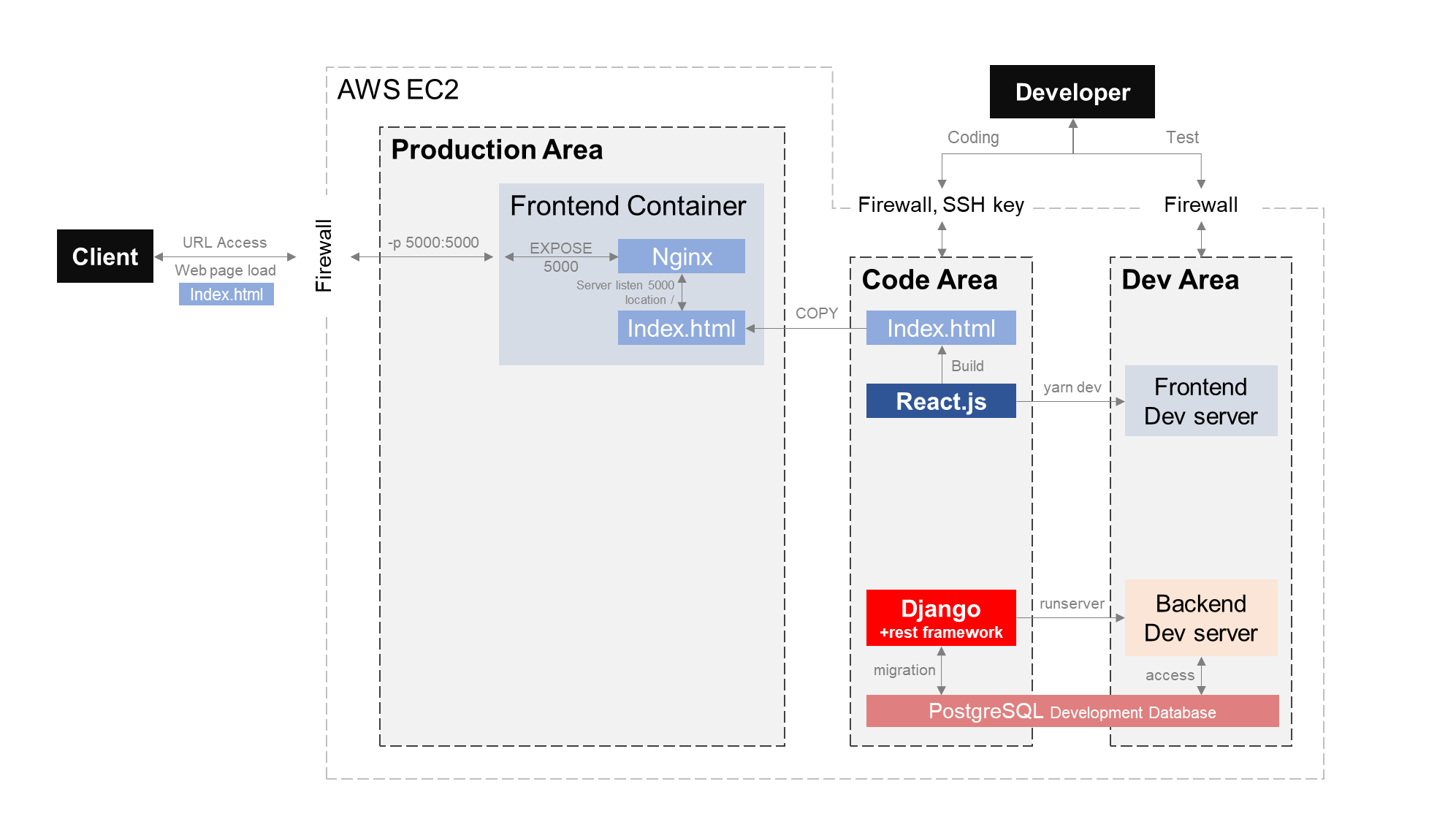The height and width of the screenshot is (822, 1456).
Task: Click Index.html box in Code Area
Action: pyautogui.click(x=940, y=328)
